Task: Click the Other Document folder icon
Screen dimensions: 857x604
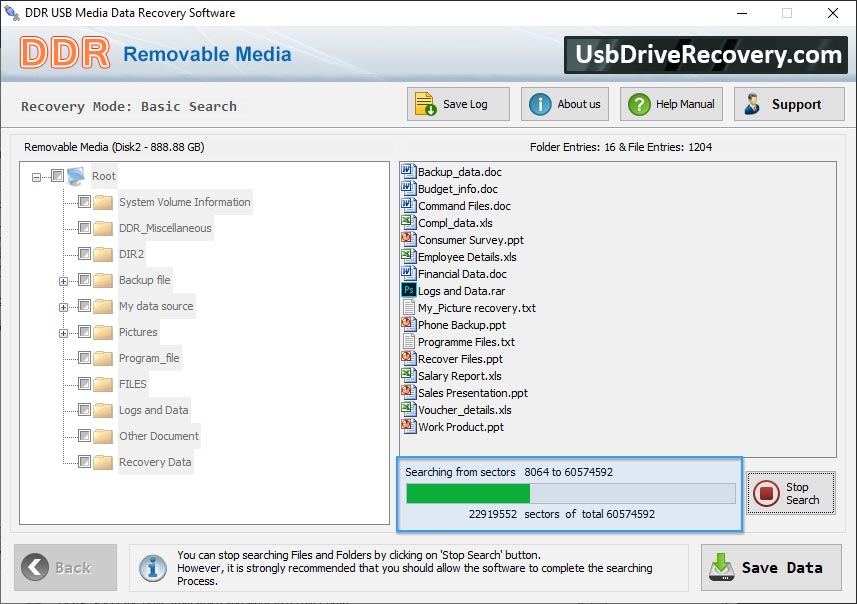Action: click(102, 436)
